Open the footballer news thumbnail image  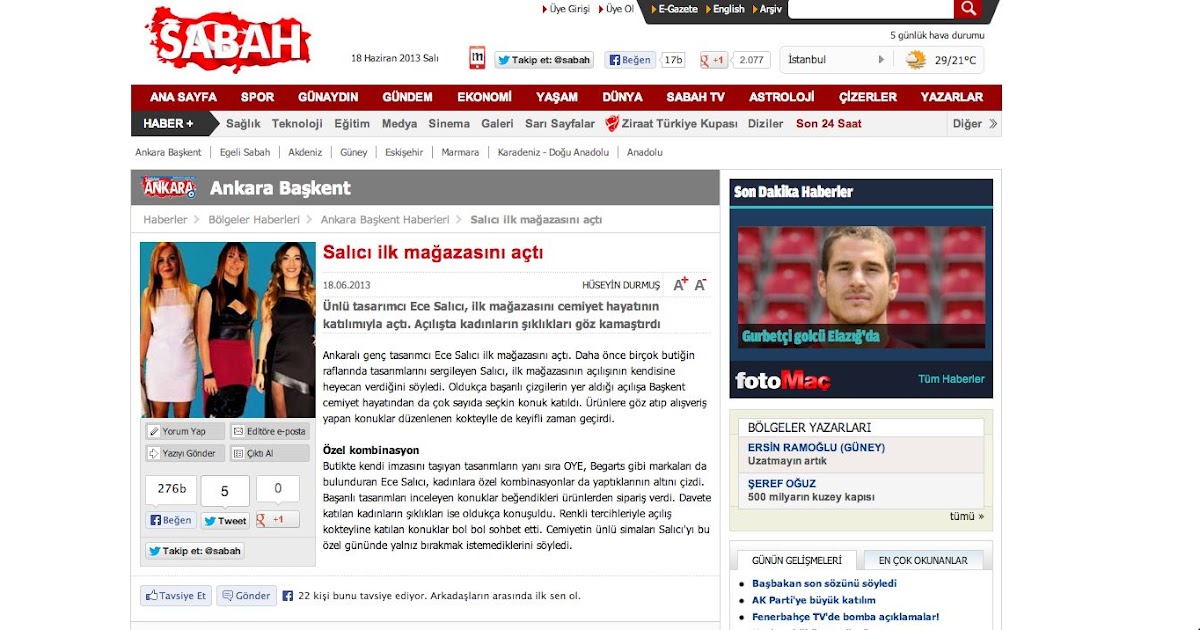click(861, 286)
